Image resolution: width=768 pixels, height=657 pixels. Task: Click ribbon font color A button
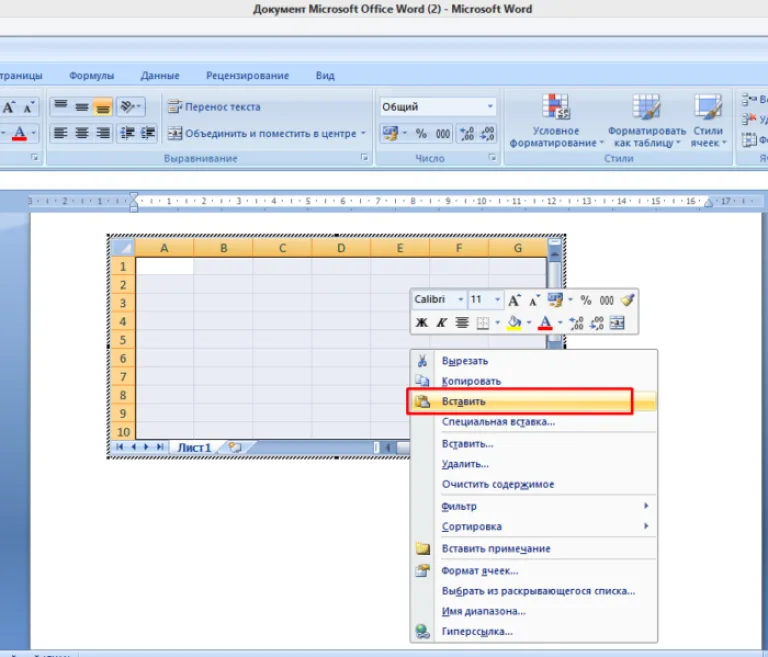click(x=19, y=133)
